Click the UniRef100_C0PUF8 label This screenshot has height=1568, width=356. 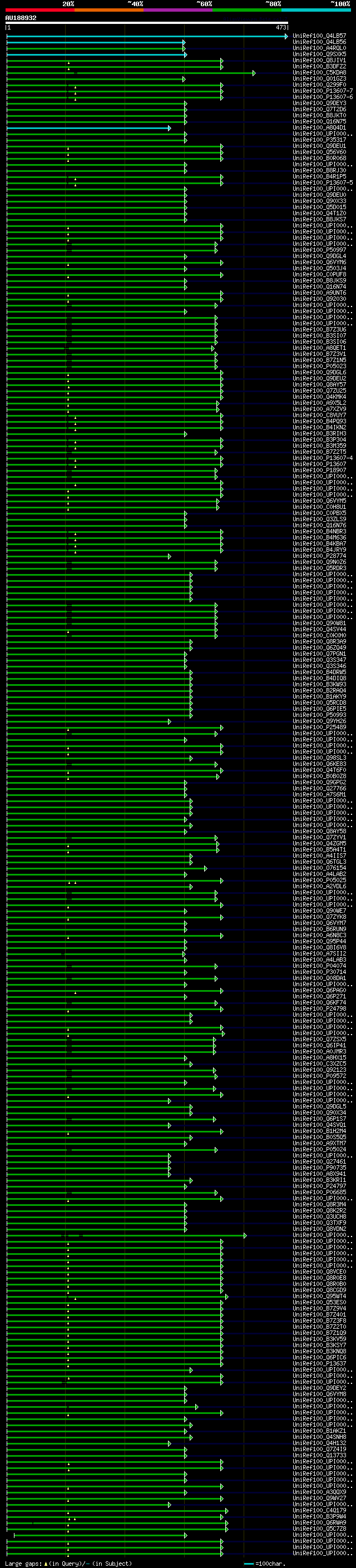319,275
